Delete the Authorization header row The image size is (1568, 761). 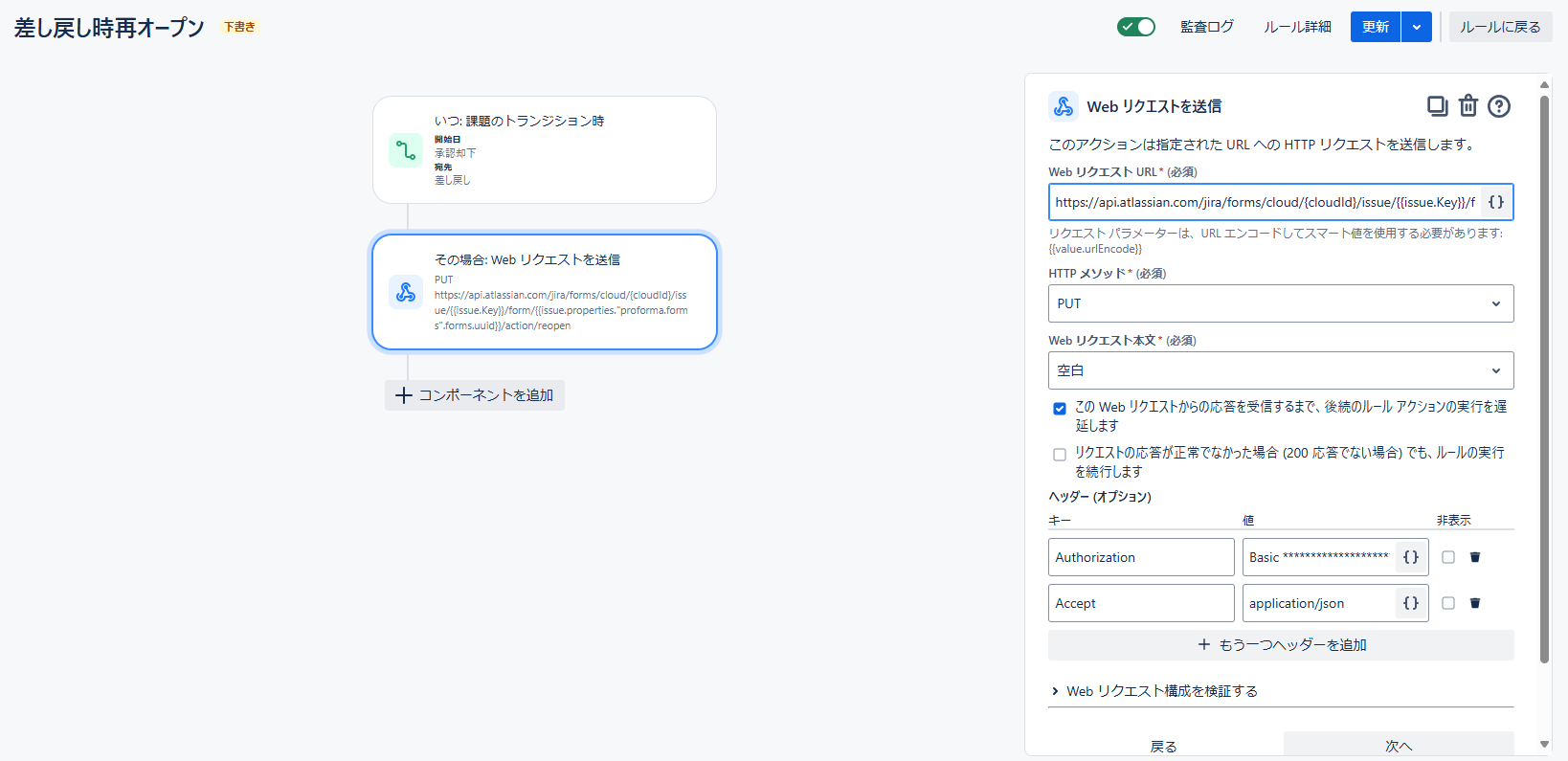(x=1475, y=557)
